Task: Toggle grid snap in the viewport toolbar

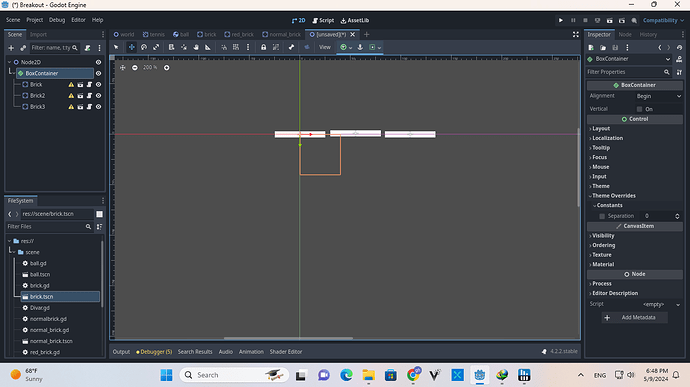Action: 236,47
